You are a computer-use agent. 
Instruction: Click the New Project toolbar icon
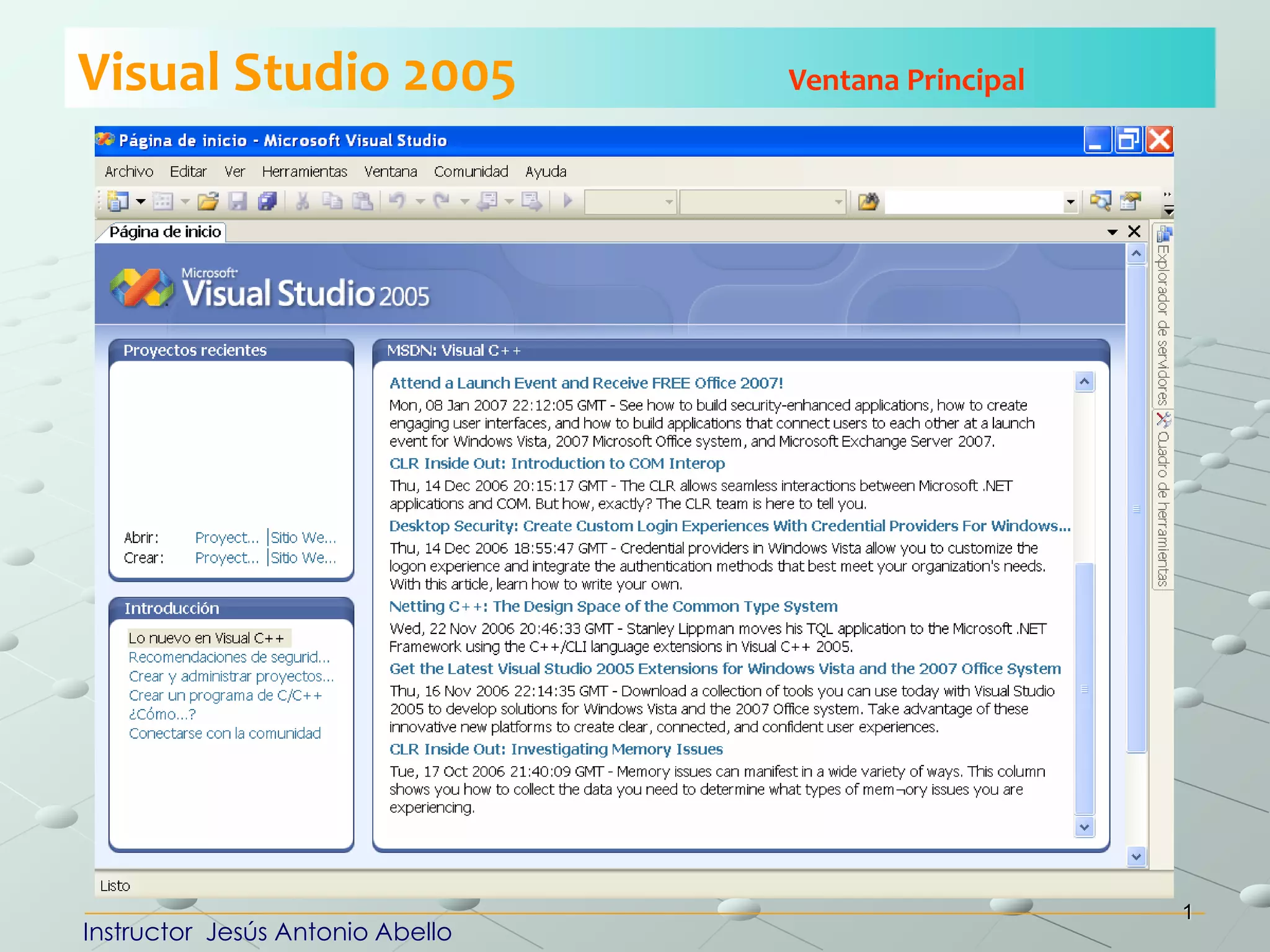(x=117, y=201)
